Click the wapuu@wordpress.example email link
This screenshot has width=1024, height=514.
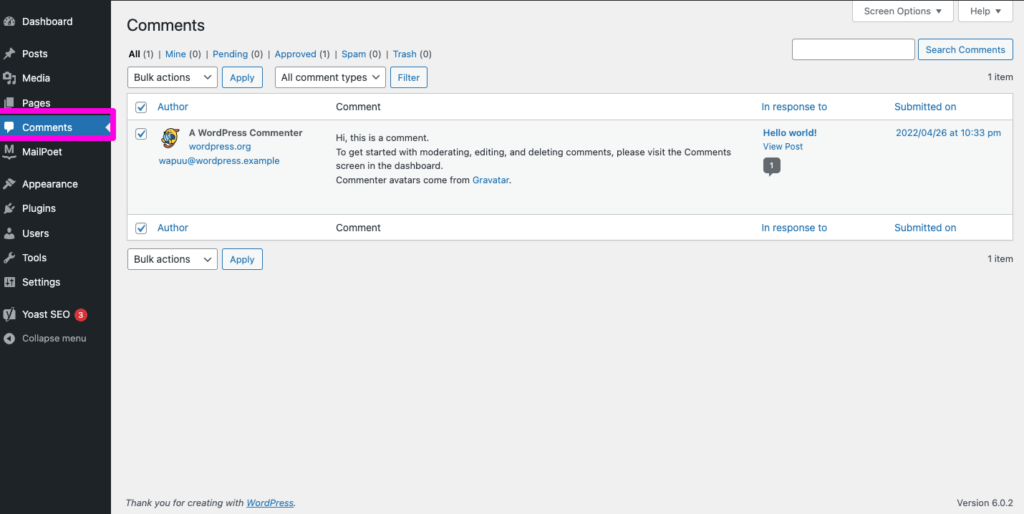click(x=219, y=161)
